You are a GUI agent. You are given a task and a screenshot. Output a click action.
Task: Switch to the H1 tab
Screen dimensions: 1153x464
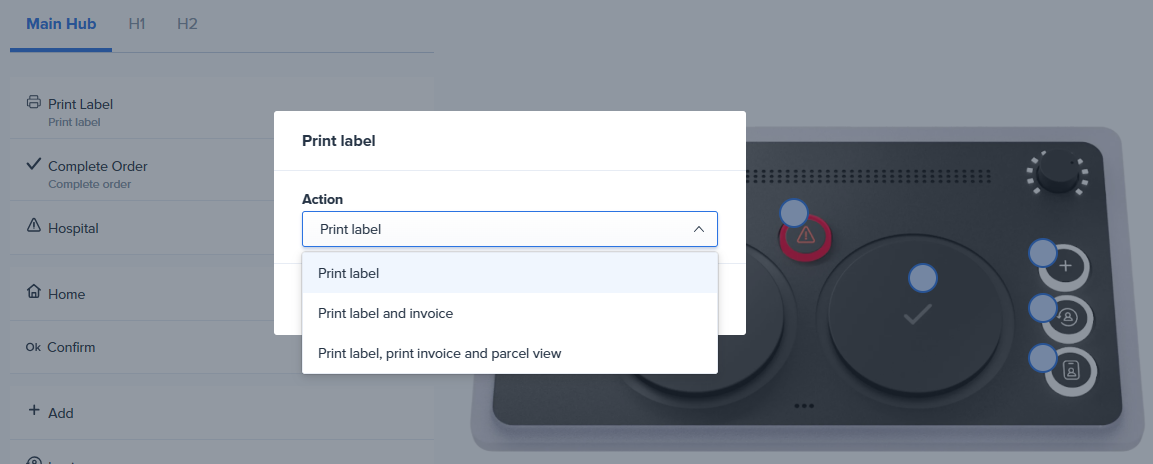click(137, 23)
